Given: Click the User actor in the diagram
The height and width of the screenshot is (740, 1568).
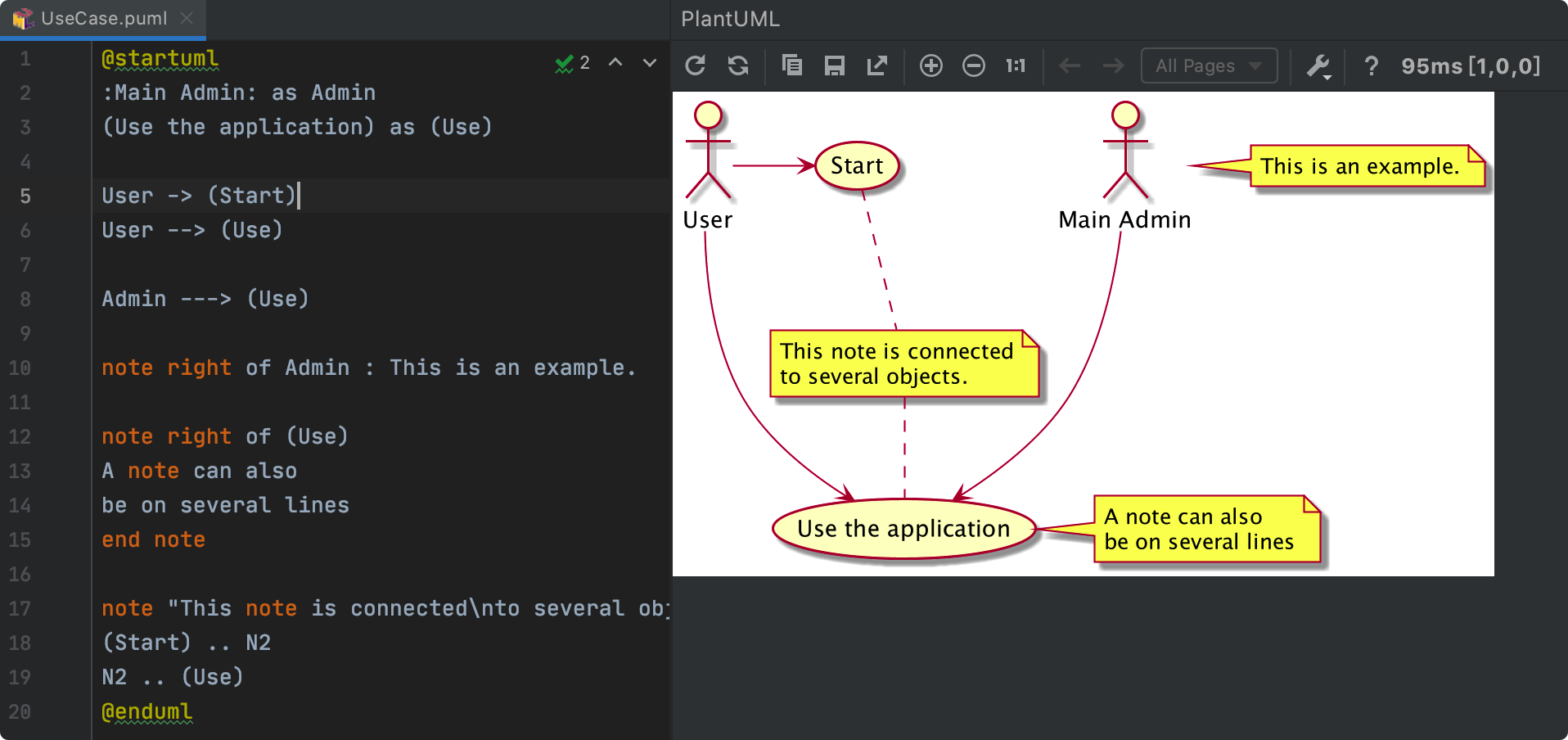Looking at the screenshot, I should (708, 166).
